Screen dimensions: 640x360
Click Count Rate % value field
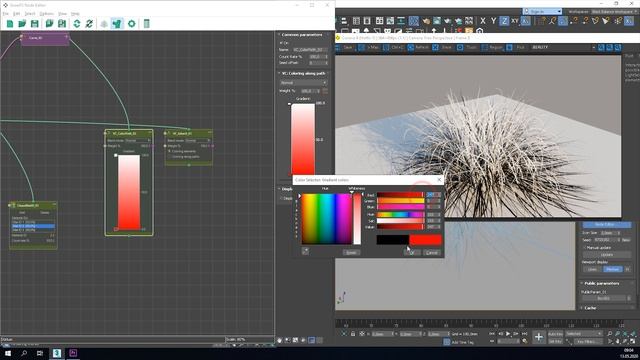click(x=318, y=56)
